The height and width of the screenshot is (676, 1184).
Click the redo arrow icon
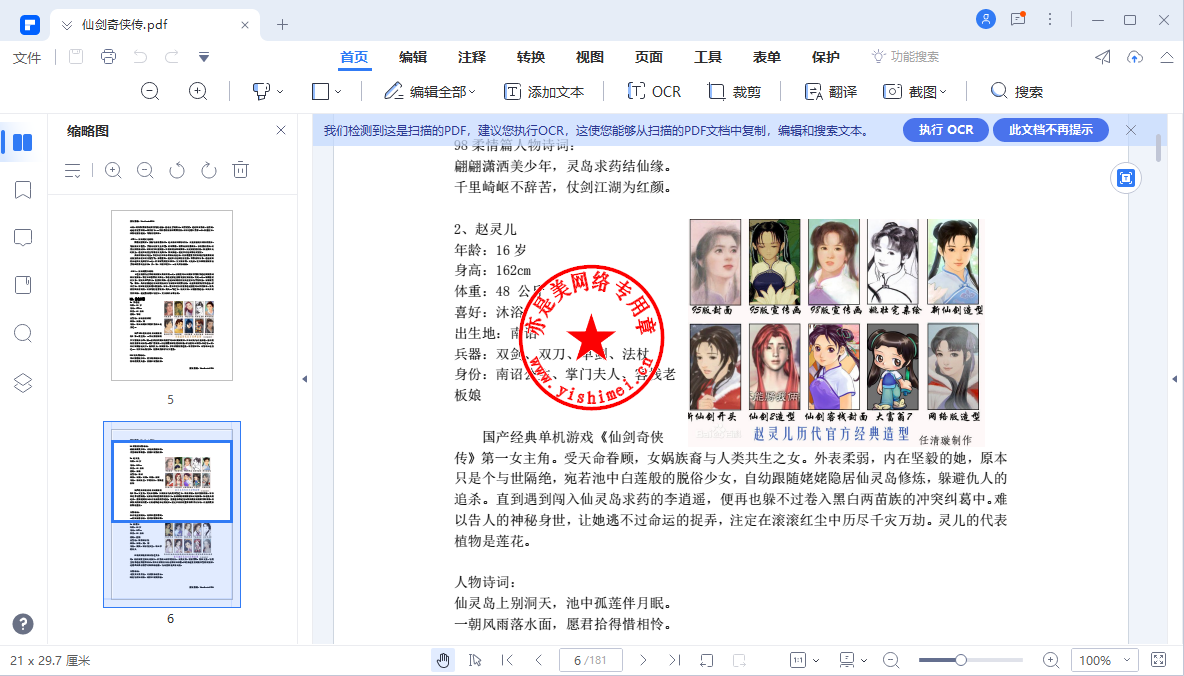tap(172, 57)
